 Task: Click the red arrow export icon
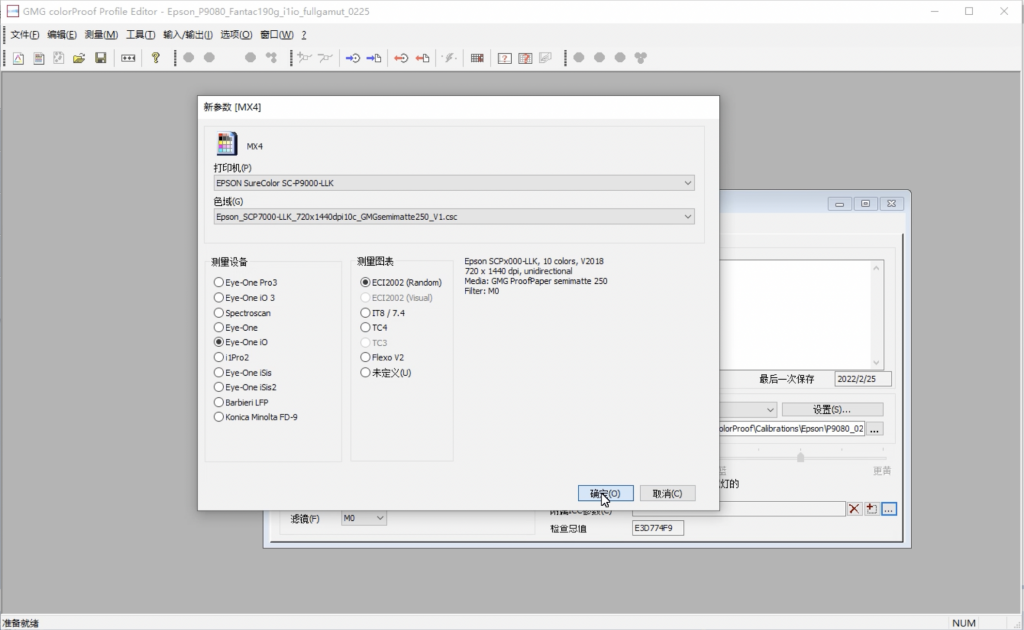401,58
